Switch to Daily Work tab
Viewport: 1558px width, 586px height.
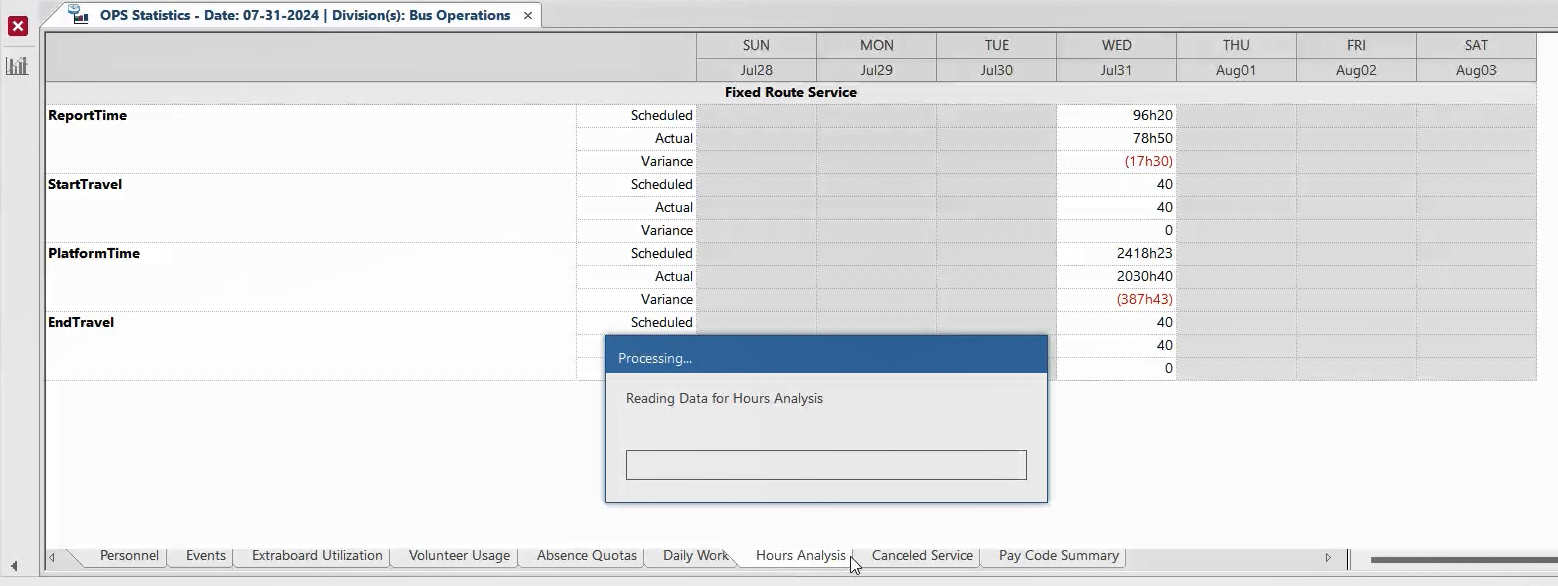click(695, 556)
